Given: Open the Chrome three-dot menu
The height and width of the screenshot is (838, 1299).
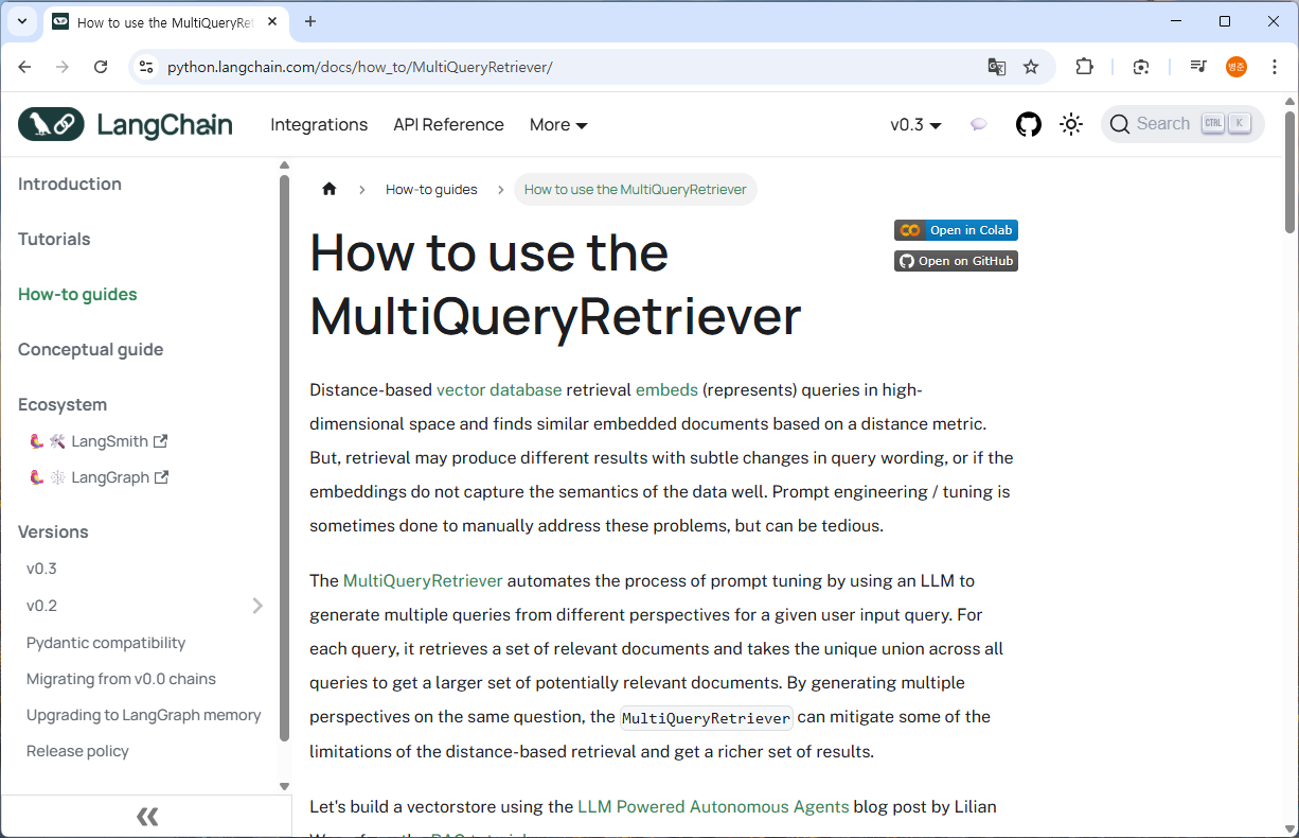Looking at the screenshot, I should [1274, 67].
